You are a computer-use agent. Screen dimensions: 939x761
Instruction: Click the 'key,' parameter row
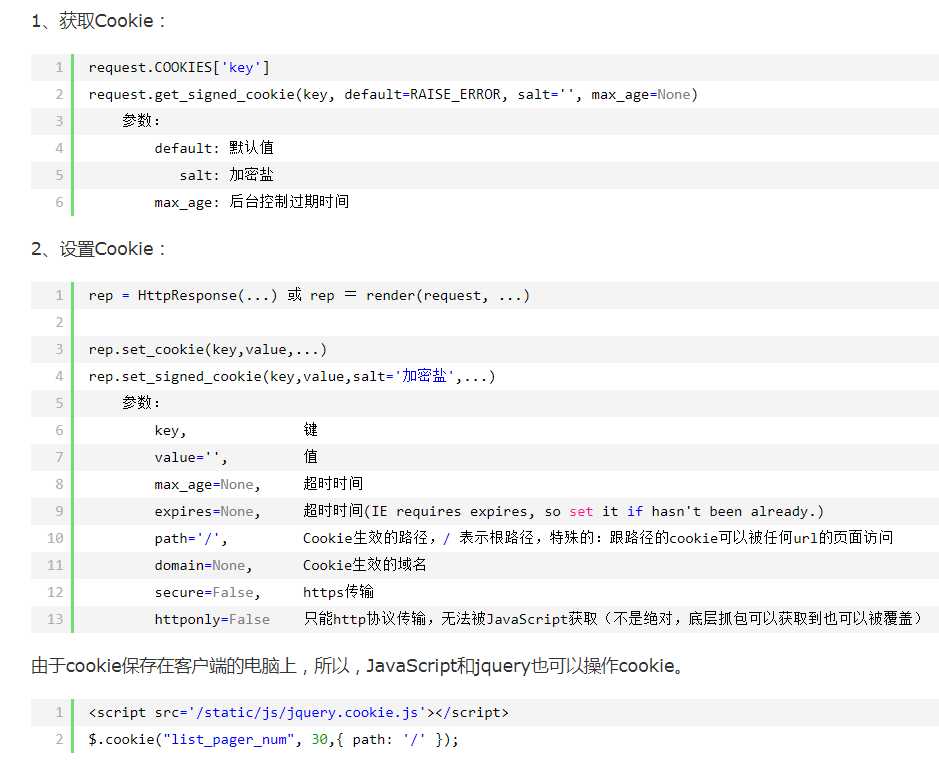click(236, 430)
